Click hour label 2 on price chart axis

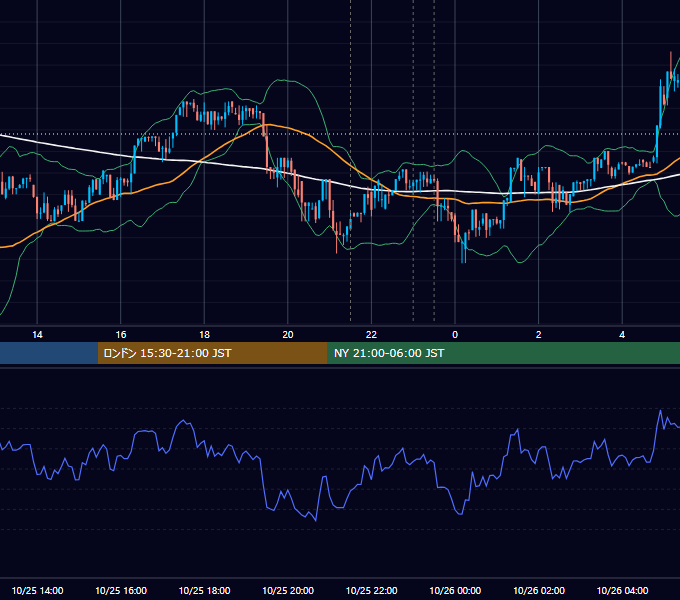pyautogui.click(x=539, y=335)
